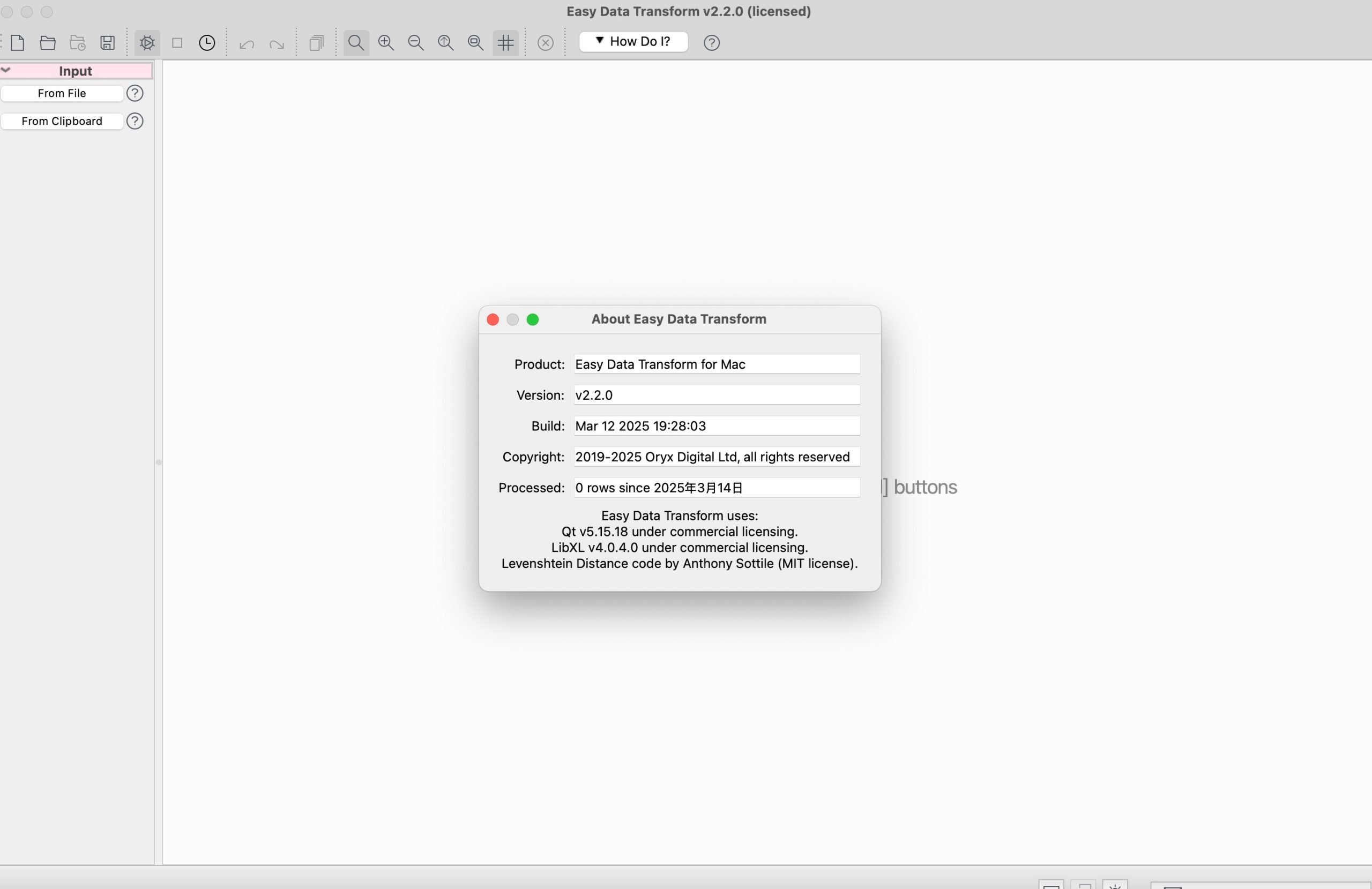This screenshot has height=889, width=1372.
Task: Click the Redo arrow icon
Action: 277,44
